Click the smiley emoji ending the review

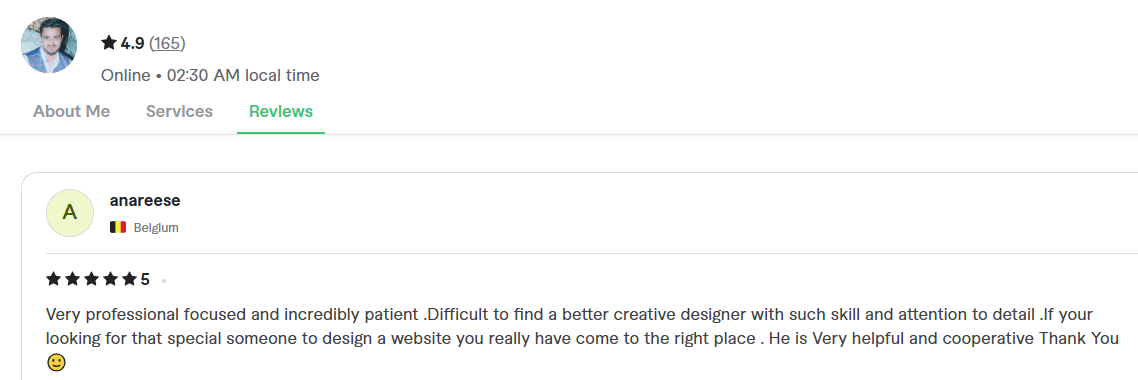(56, 362)
